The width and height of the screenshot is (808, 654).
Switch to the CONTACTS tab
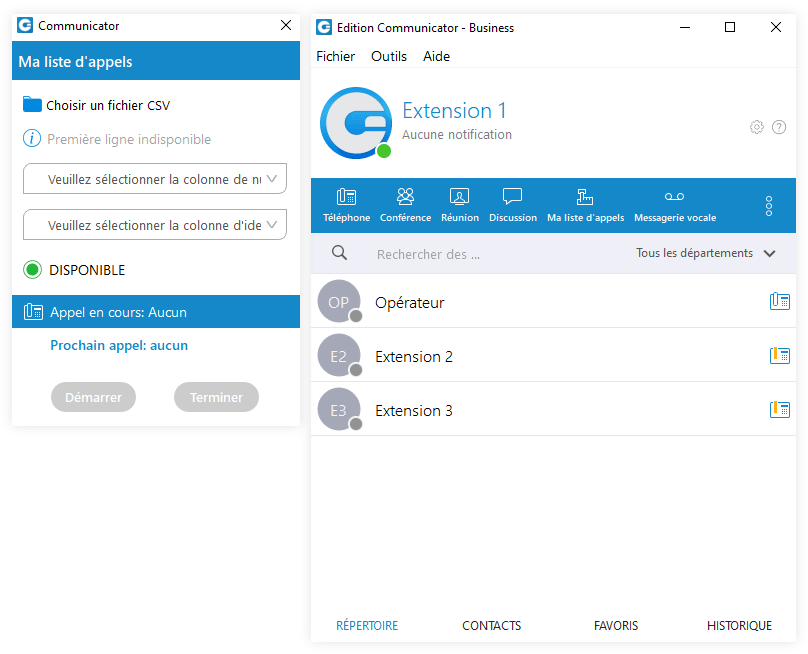pyautogui.click(x=492, y=626)
